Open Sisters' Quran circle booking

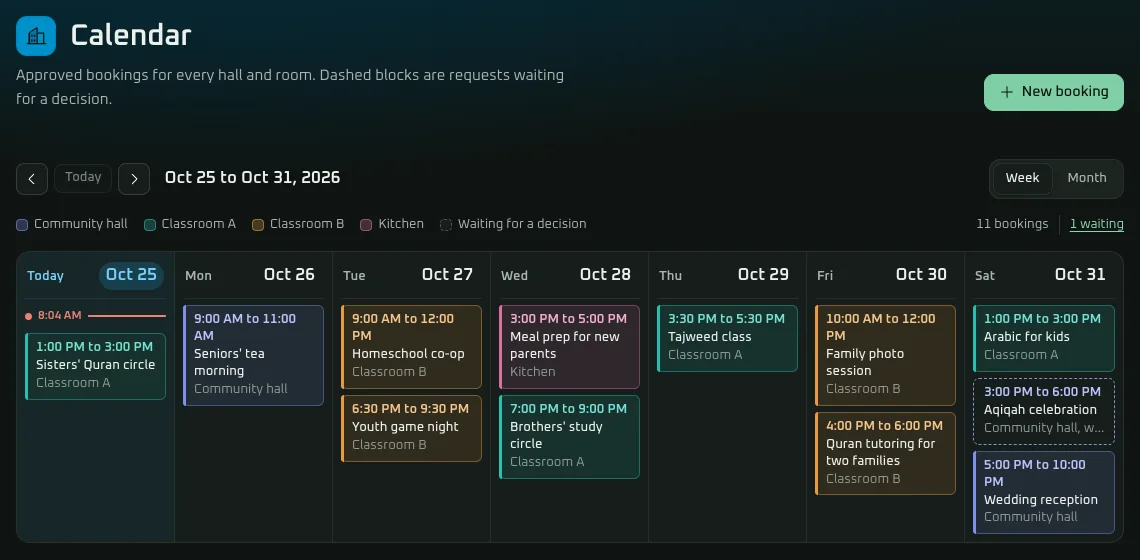pos(95,367)
